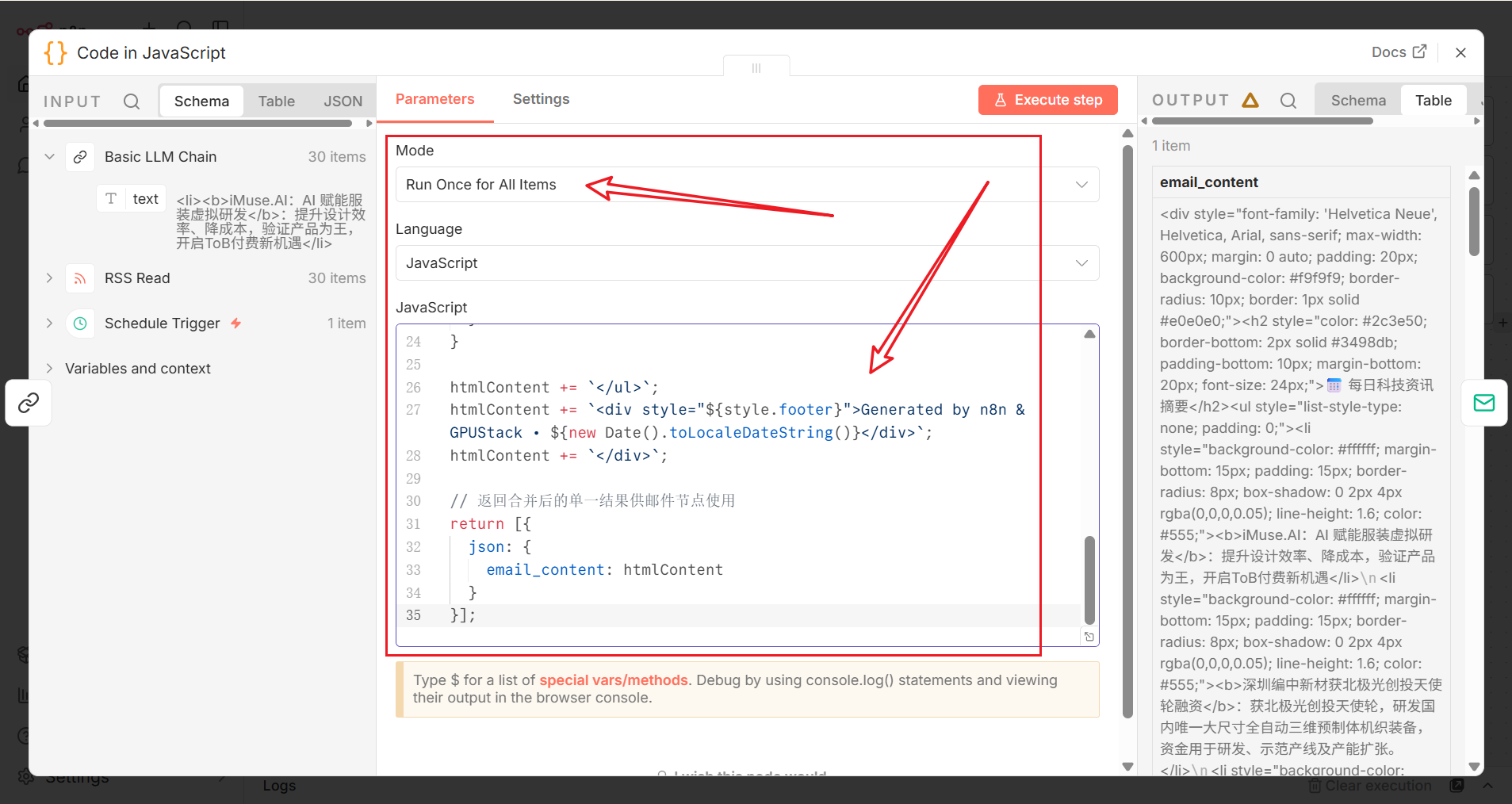Open the Mode dropdown
Screen dimensions: 1512x804
tap(747, 185)
